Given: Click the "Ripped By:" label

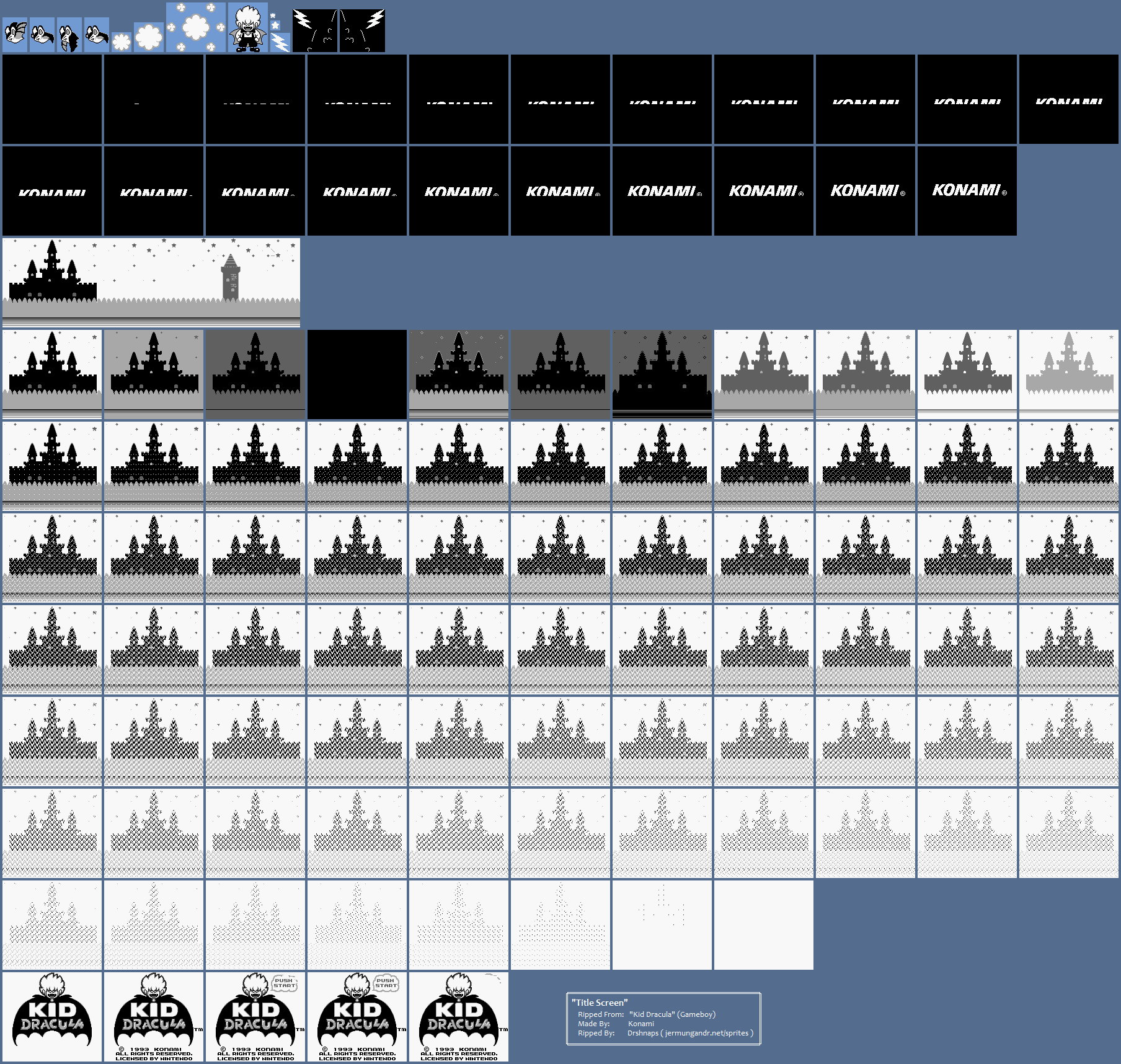Looking at the screenshot, I should [596, 1033].
